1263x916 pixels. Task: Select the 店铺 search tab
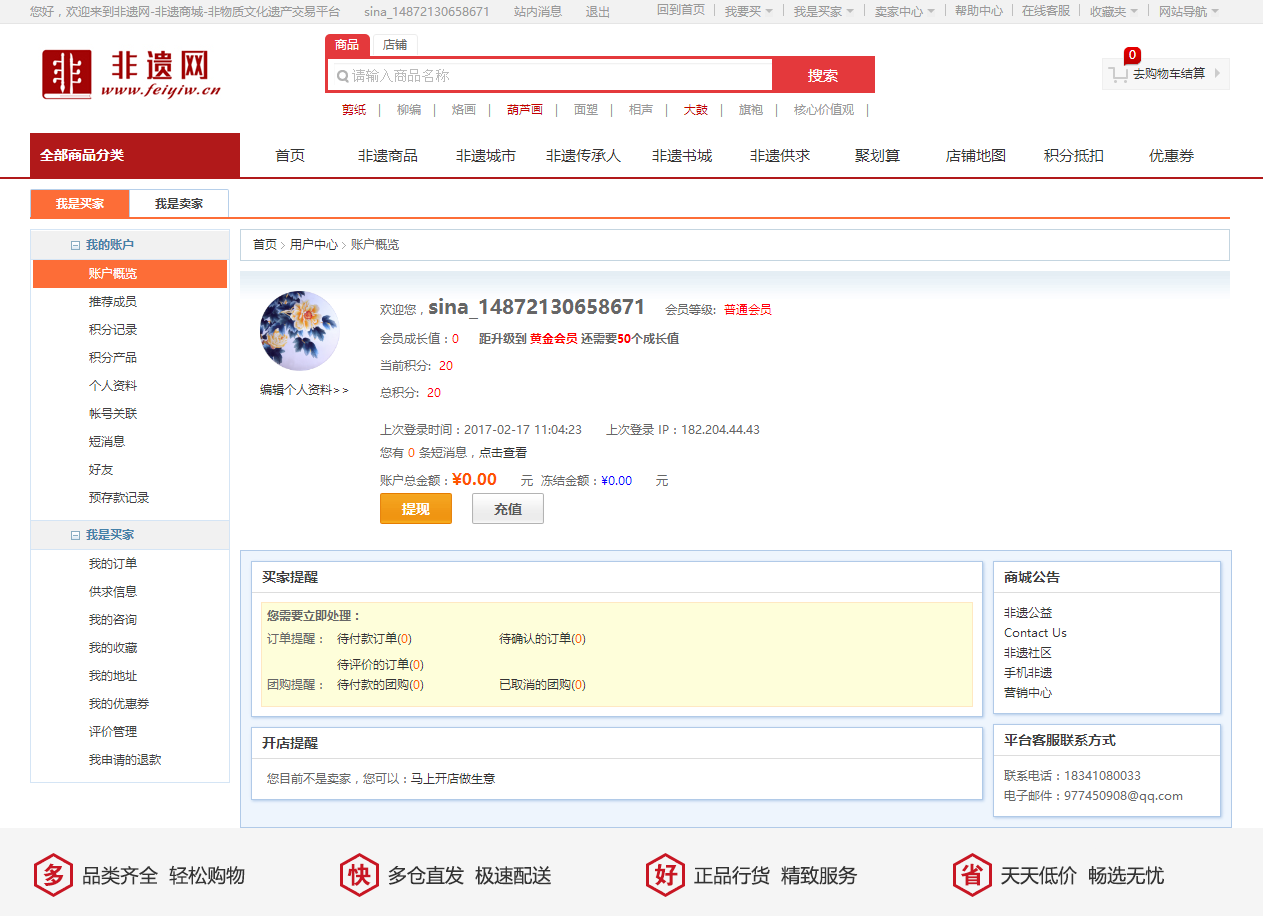click(x=394, y=45)
